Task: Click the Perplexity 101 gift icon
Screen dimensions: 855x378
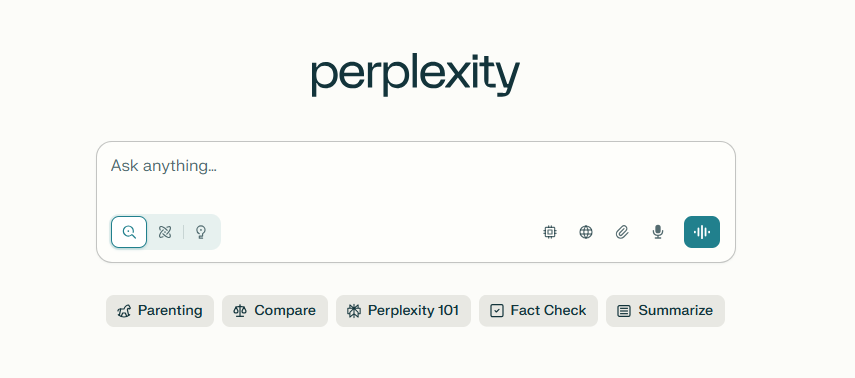Action: coord(354,311)
